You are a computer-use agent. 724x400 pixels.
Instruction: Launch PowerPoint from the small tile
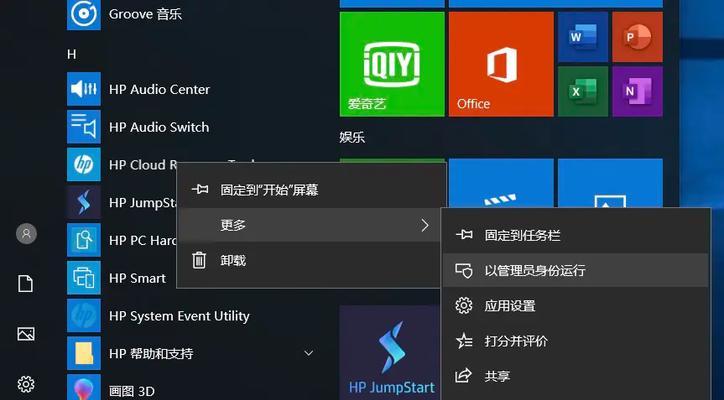637,37
